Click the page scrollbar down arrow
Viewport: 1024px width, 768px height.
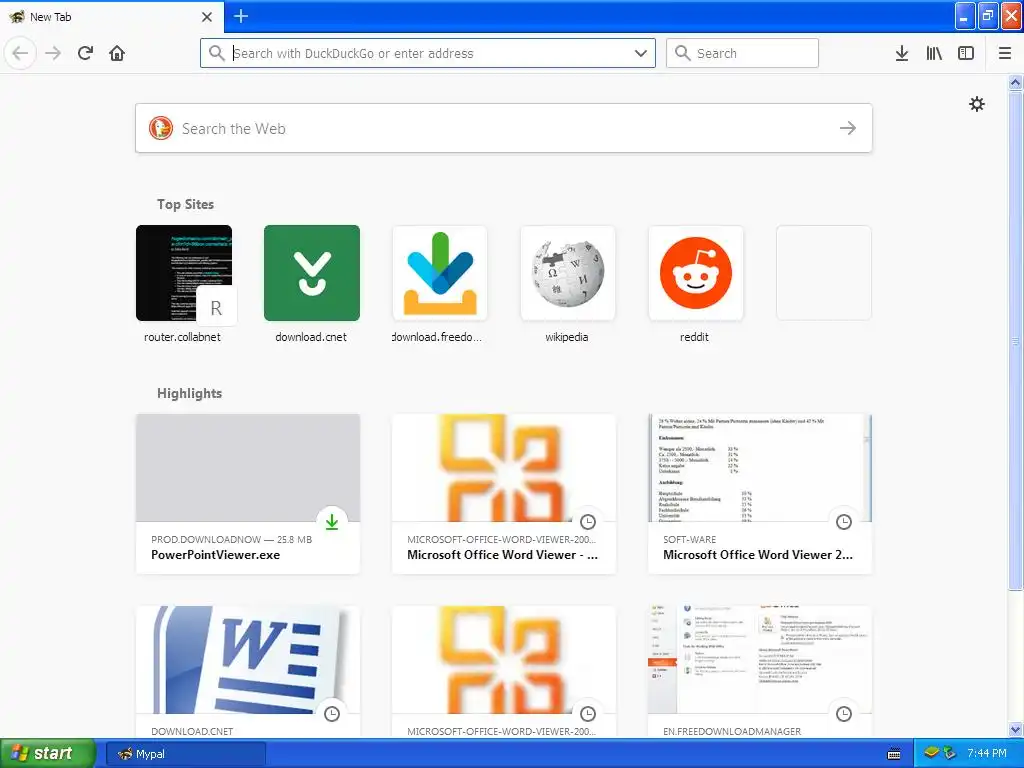click(x=1015, y=729)
